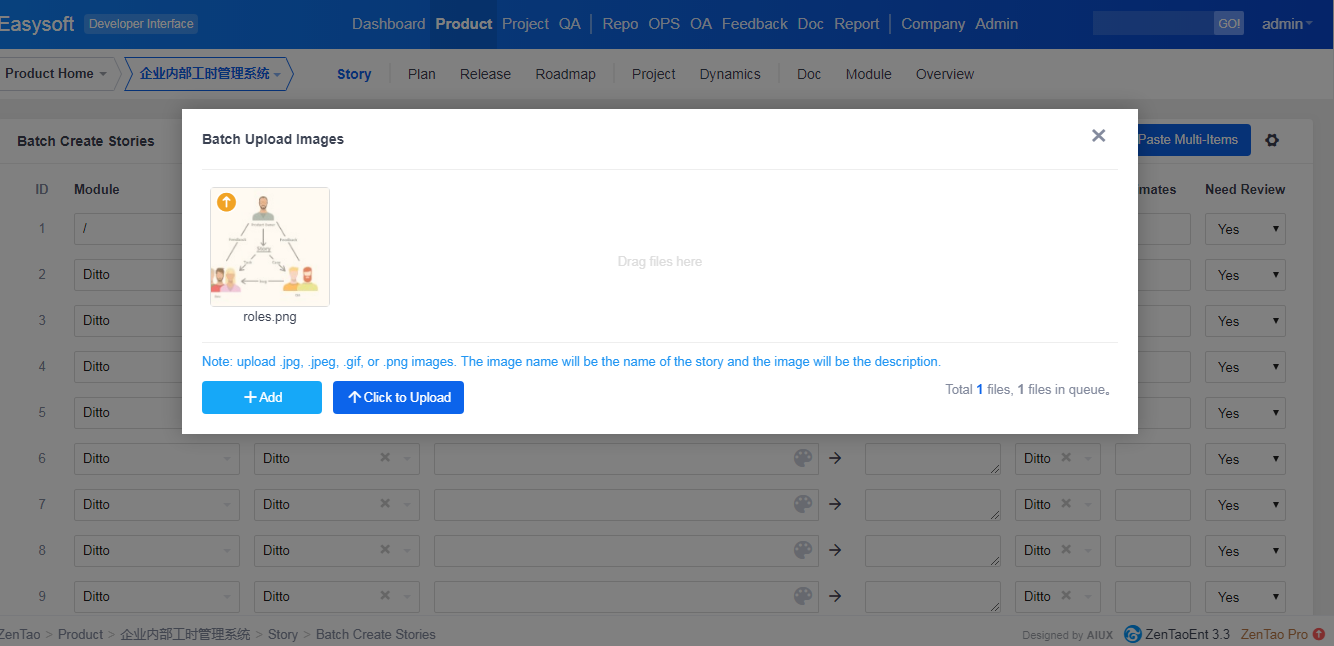Click the Add button
This screenshot has height=646, width=1334.
tap(262, 397)
